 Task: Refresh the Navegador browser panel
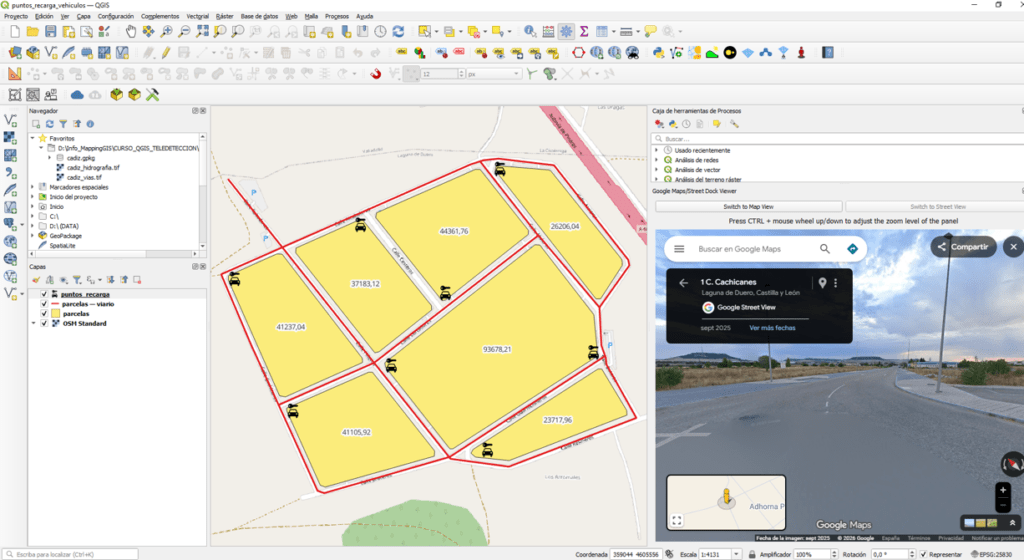pyautogui.click(x=50, y=124)
